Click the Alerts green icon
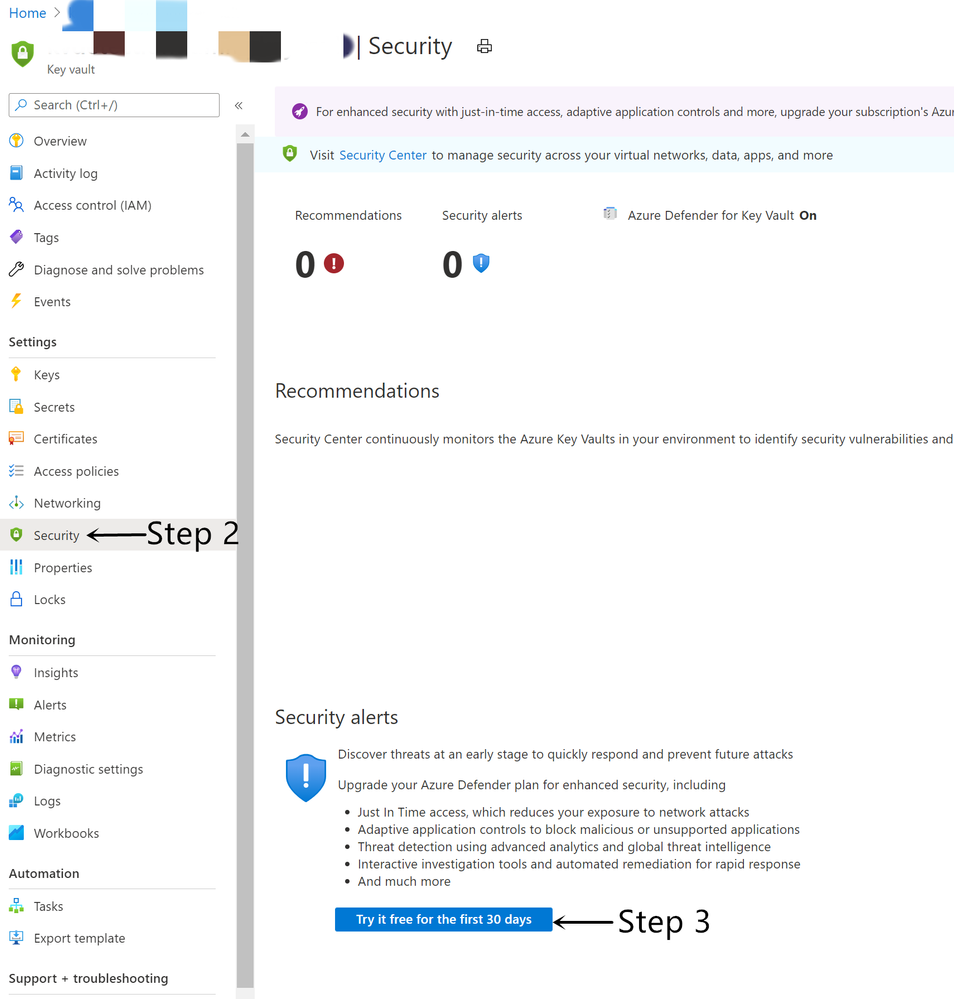 (17, 704)
